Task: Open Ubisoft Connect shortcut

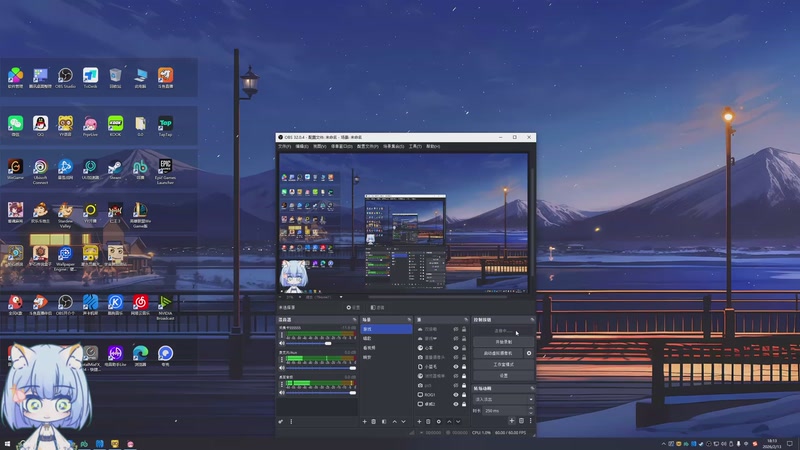Action: click(x=40, y=172)
